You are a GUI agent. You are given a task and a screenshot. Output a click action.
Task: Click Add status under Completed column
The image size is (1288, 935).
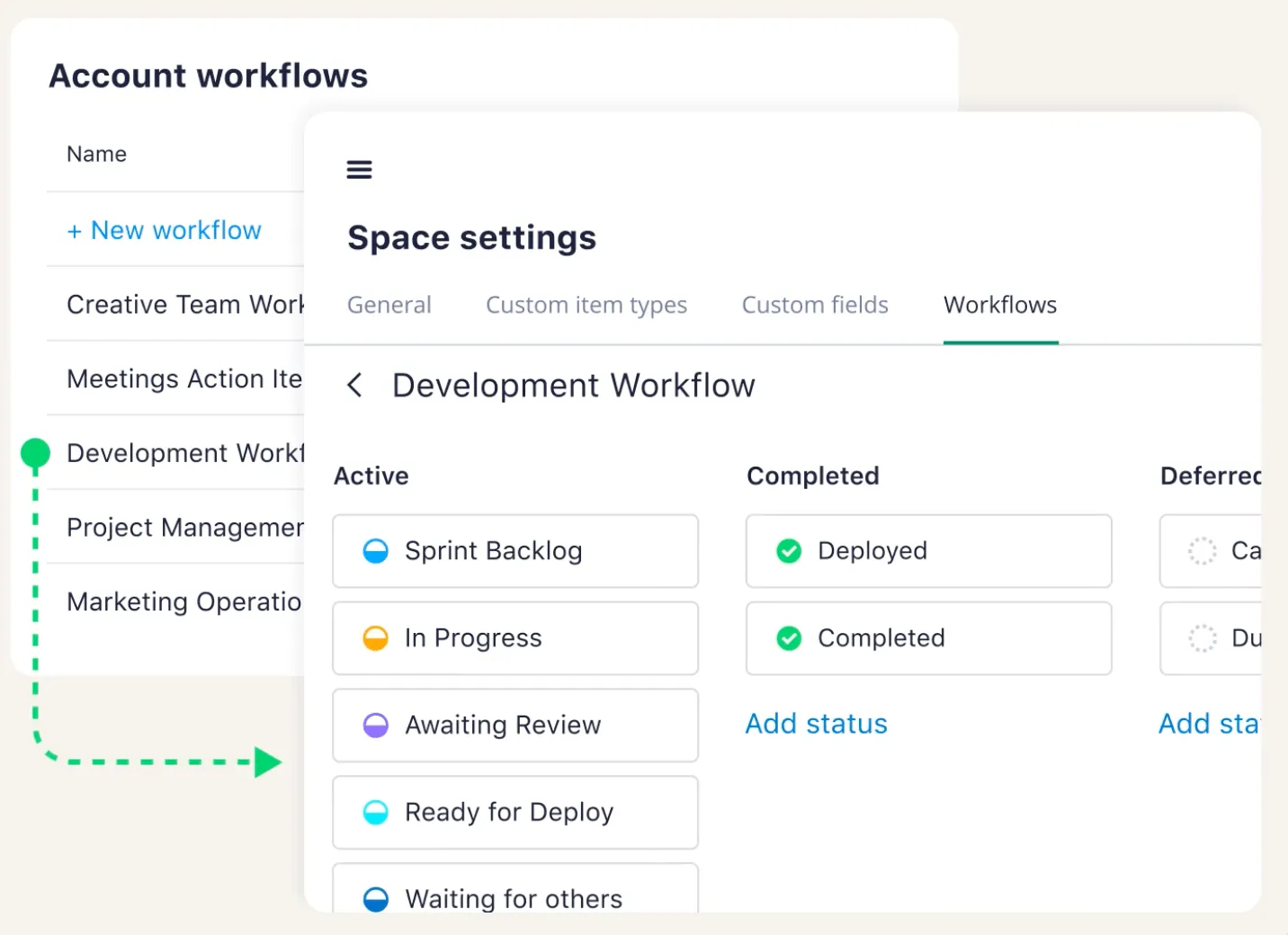pos(816,724)
